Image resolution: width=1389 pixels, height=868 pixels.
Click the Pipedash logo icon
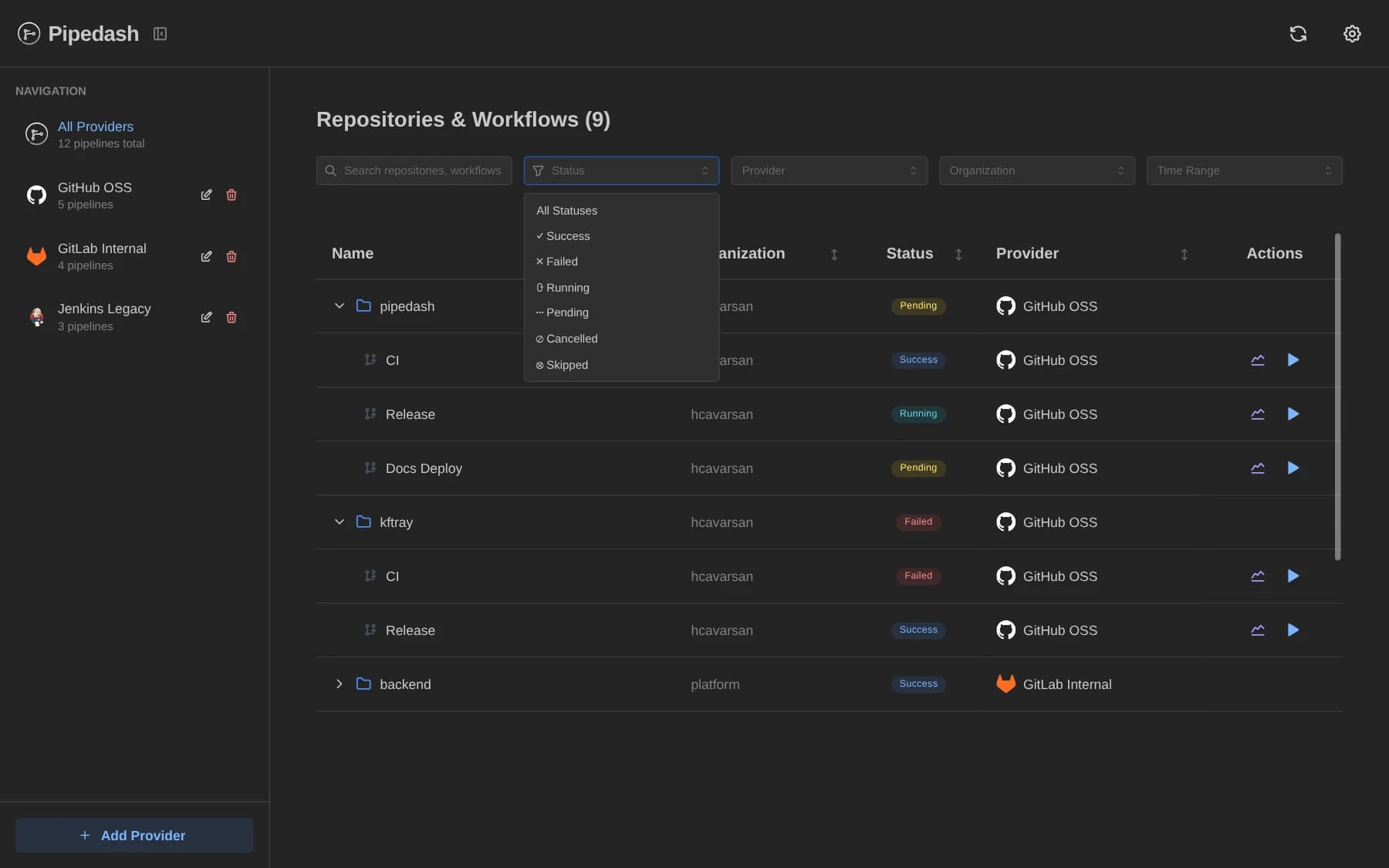[29, 33]
